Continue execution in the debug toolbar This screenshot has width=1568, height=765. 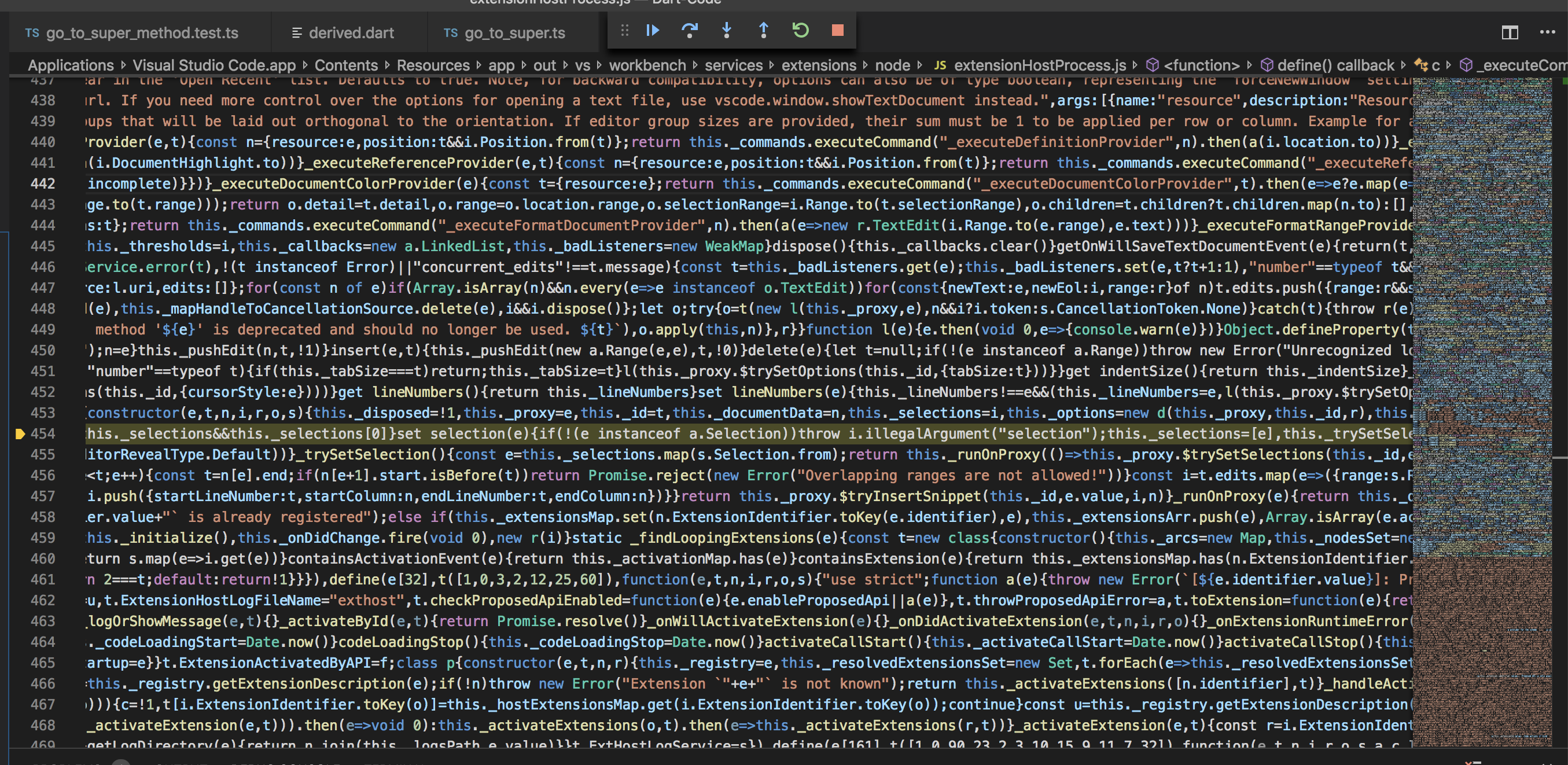coord(652,31)
